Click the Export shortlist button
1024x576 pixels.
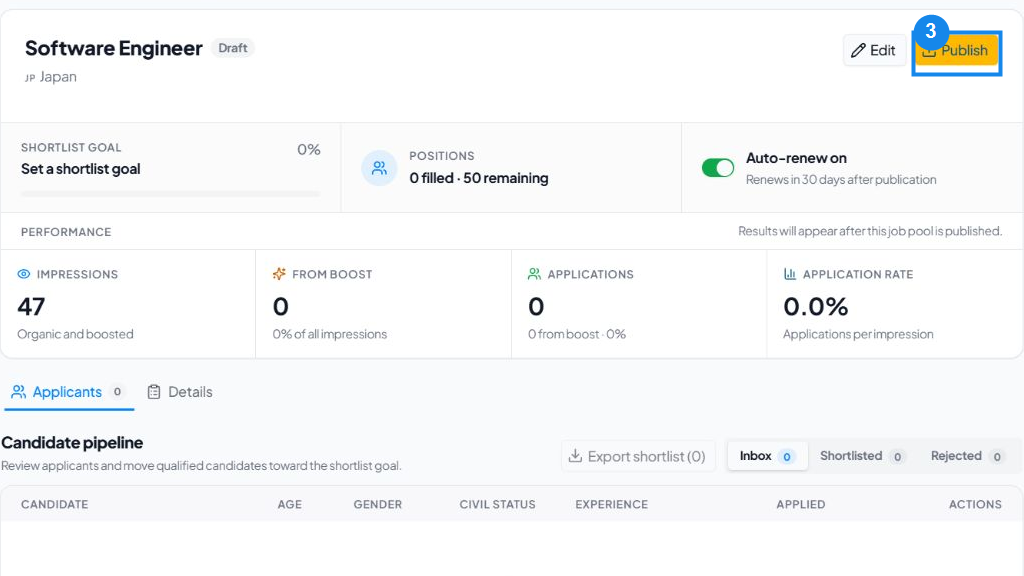point(637,456)
